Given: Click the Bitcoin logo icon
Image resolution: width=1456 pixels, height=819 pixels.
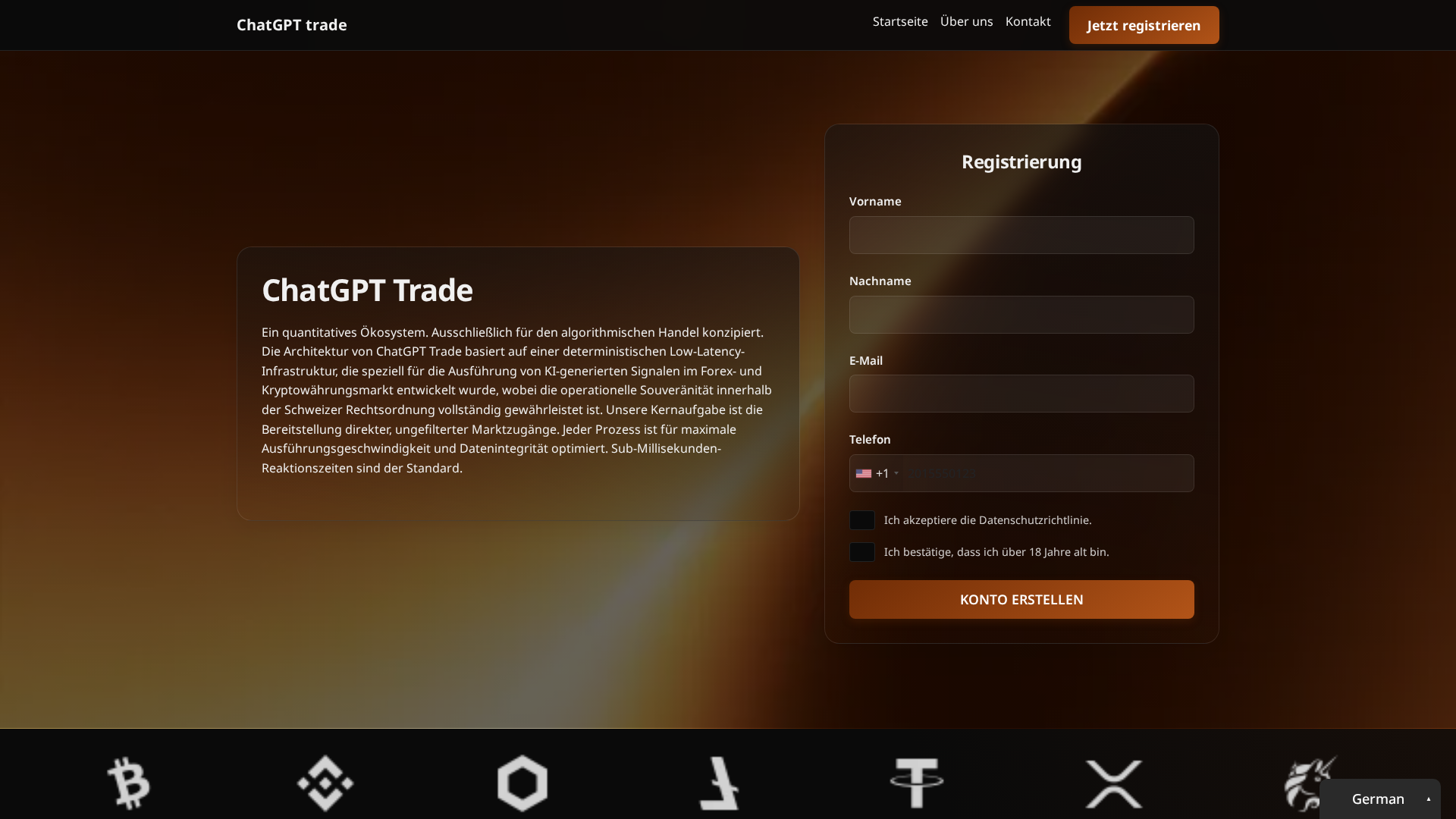Looking at the screenshot, I should pos(128,783).
